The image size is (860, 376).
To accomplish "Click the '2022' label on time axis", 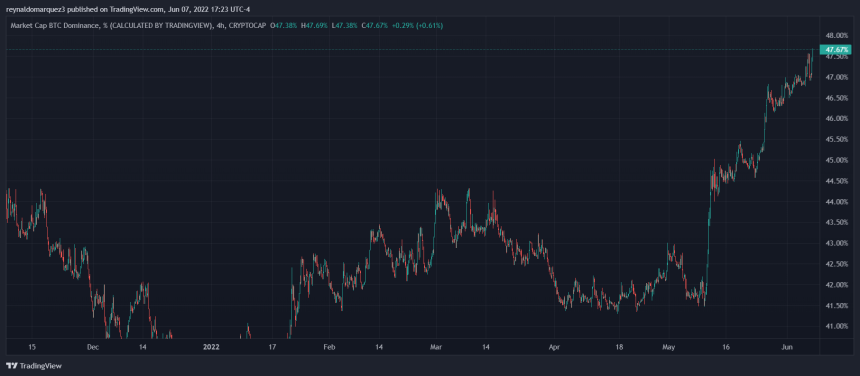I will coord(211,347).
